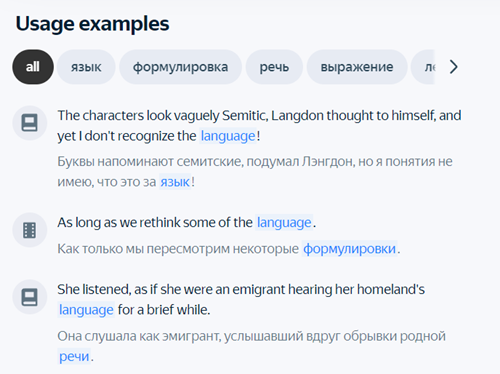
Task: Click highlighted 'язык' in the Russian translation
Action: (x=175, y=182)
